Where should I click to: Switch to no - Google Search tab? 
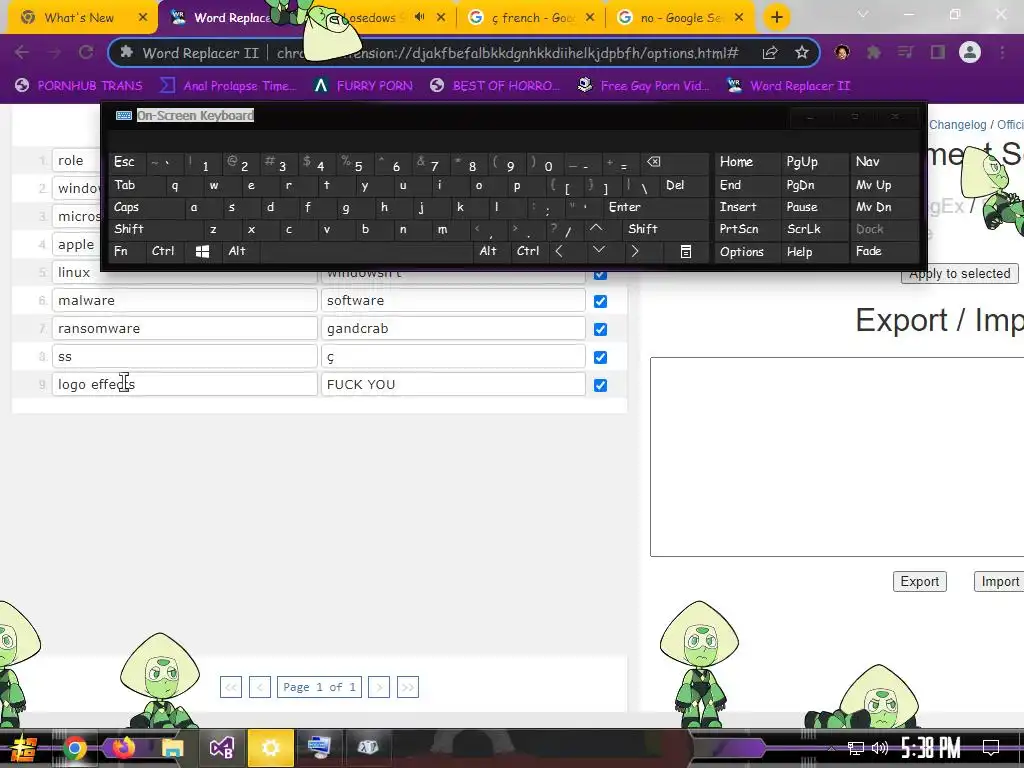(680, 18)
